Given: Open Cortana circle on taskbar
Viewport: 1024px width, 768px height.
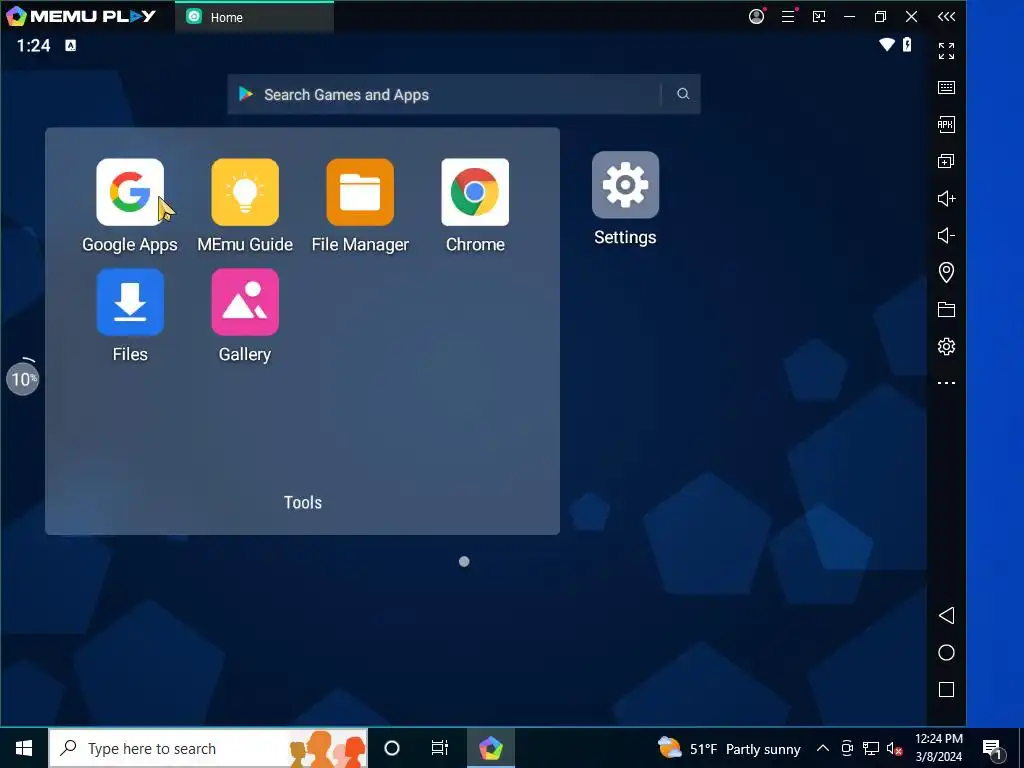Looking at the screenshot, I should click(x=392, y=748).
